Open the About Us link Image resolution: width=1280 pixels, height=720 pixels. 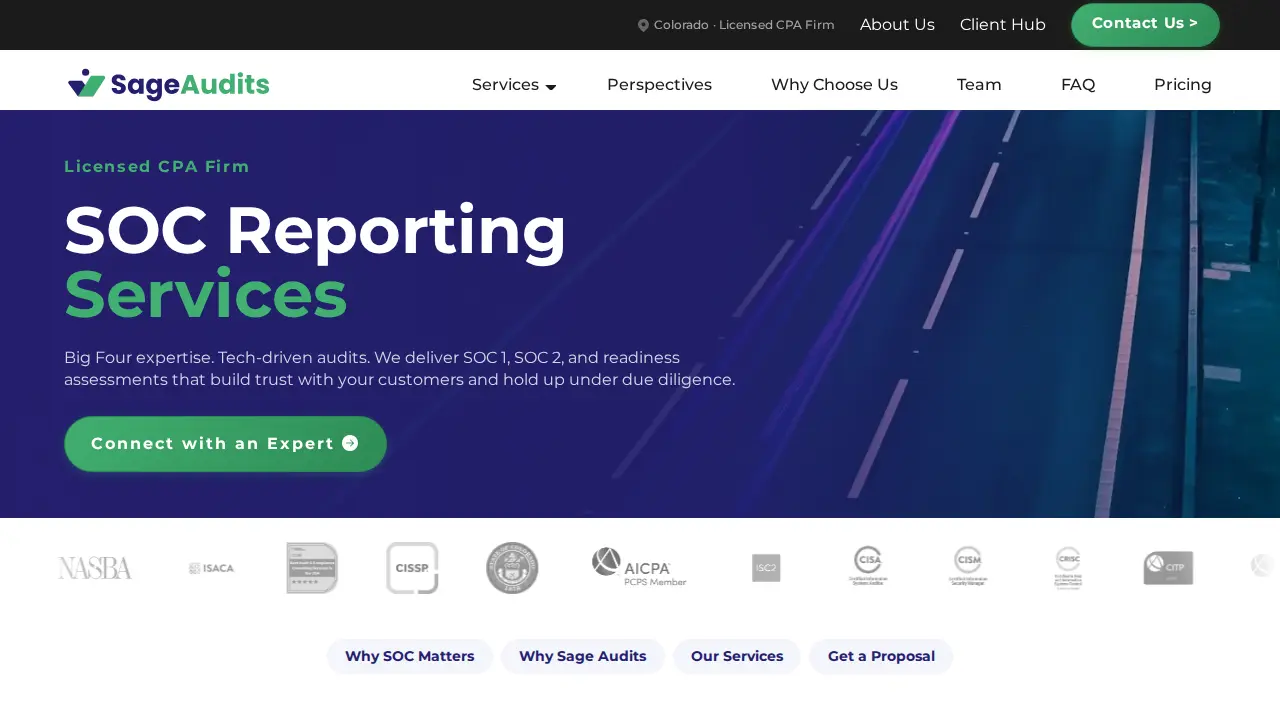click(897, 25)
